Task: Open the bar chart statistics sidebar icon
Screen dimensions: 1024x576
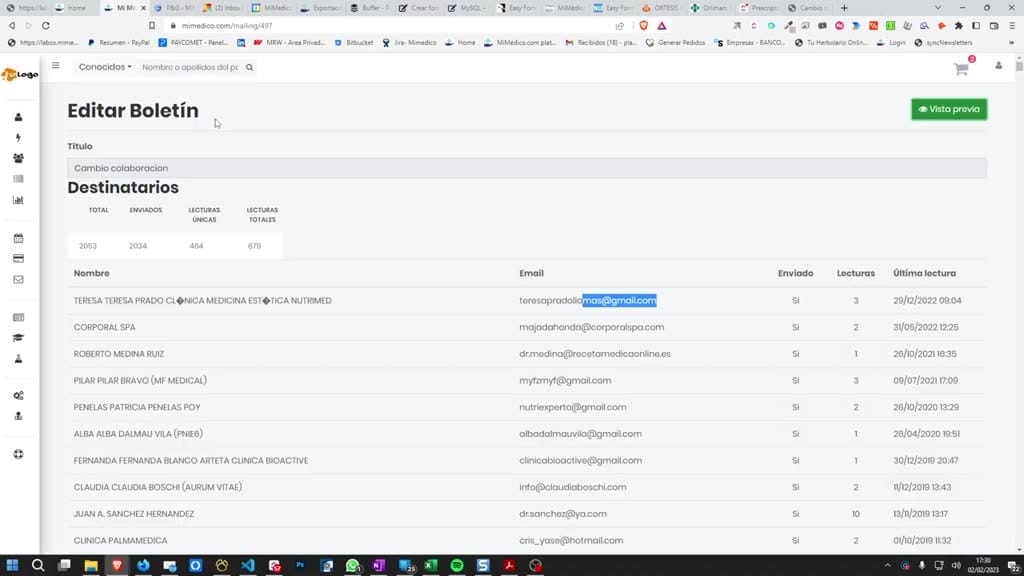Action: [18, 200]
